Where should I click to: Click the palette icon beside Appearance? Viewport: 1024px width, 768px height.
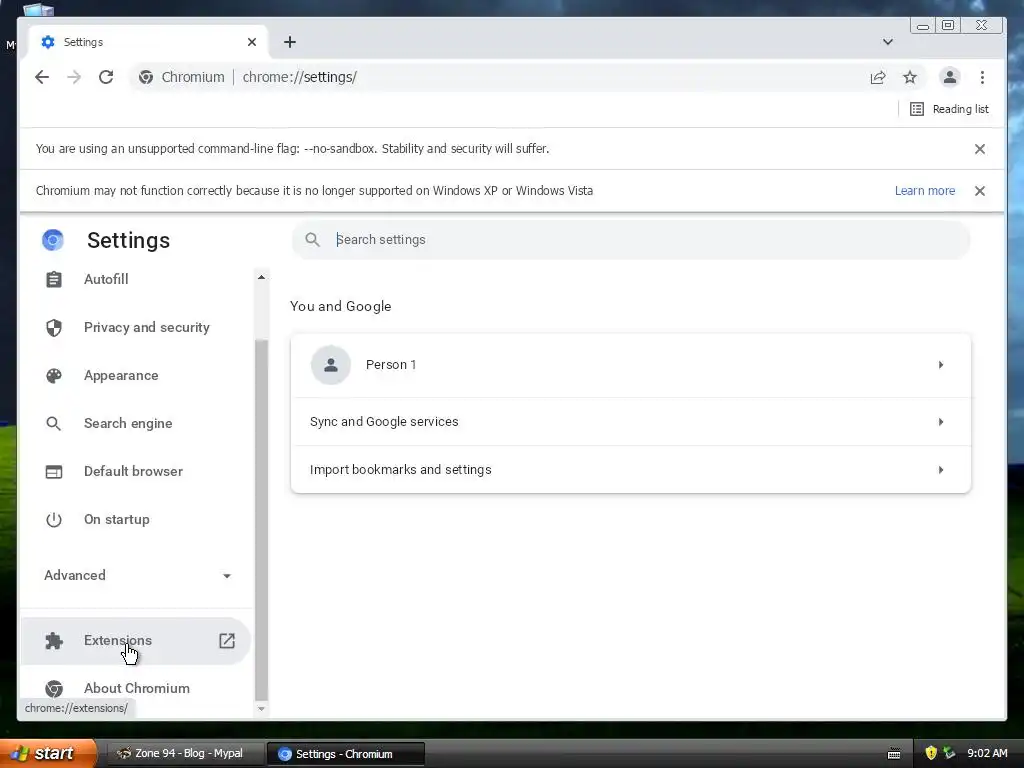click(54, 376)
